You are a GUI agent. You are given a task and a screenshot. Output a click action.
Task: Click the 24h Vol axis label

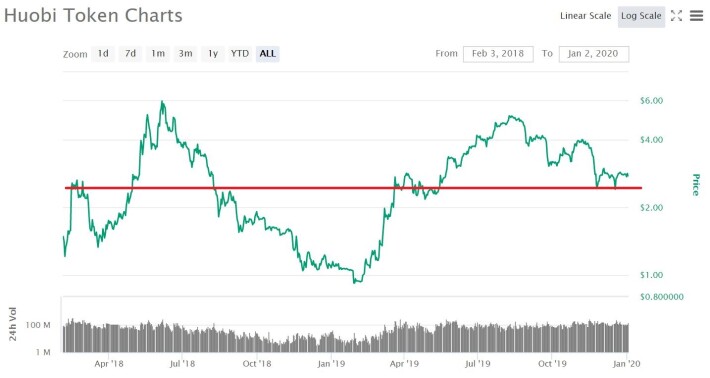pos(13,324)
